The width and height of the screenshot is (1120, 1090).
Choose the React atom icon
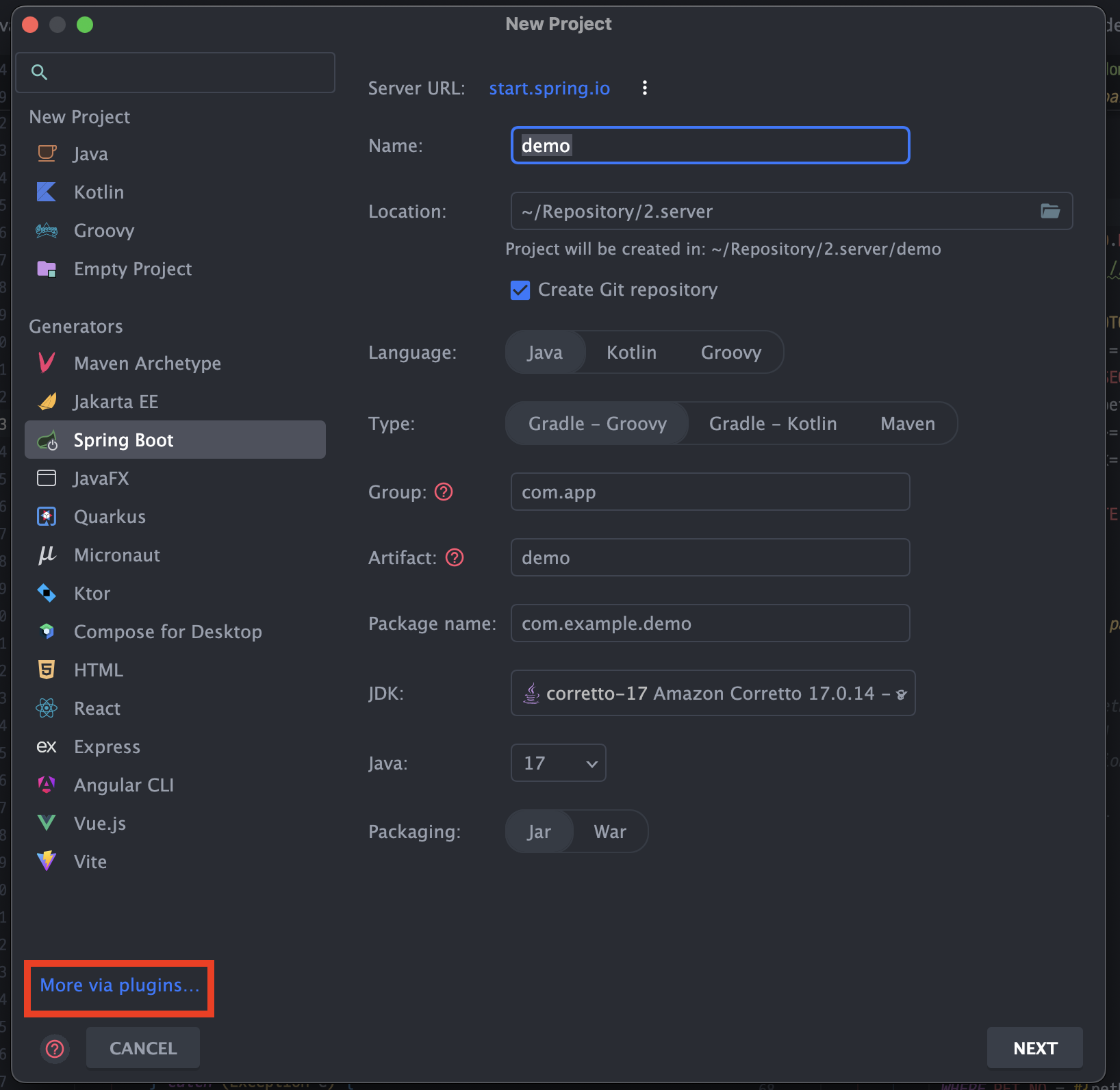pyautogui.click(x=47, y=708)
